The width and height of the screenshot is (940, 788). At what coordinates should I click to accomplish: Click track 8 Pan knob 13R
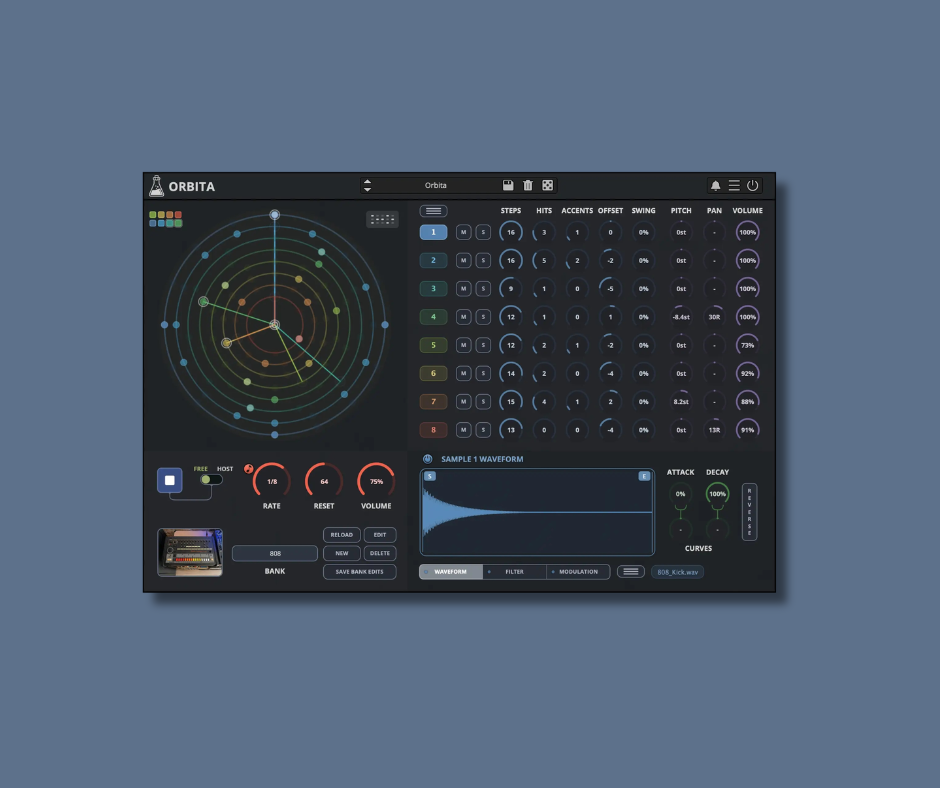coord(714,429)
